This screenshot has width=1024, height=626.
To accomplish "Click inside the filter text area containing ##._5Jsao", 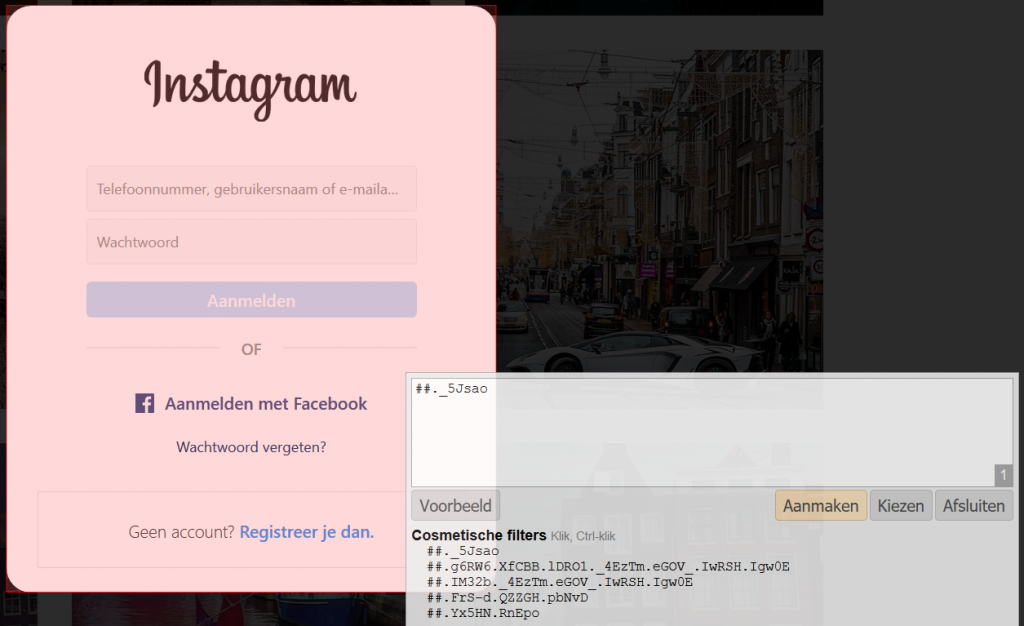I will tap(712, 432).
